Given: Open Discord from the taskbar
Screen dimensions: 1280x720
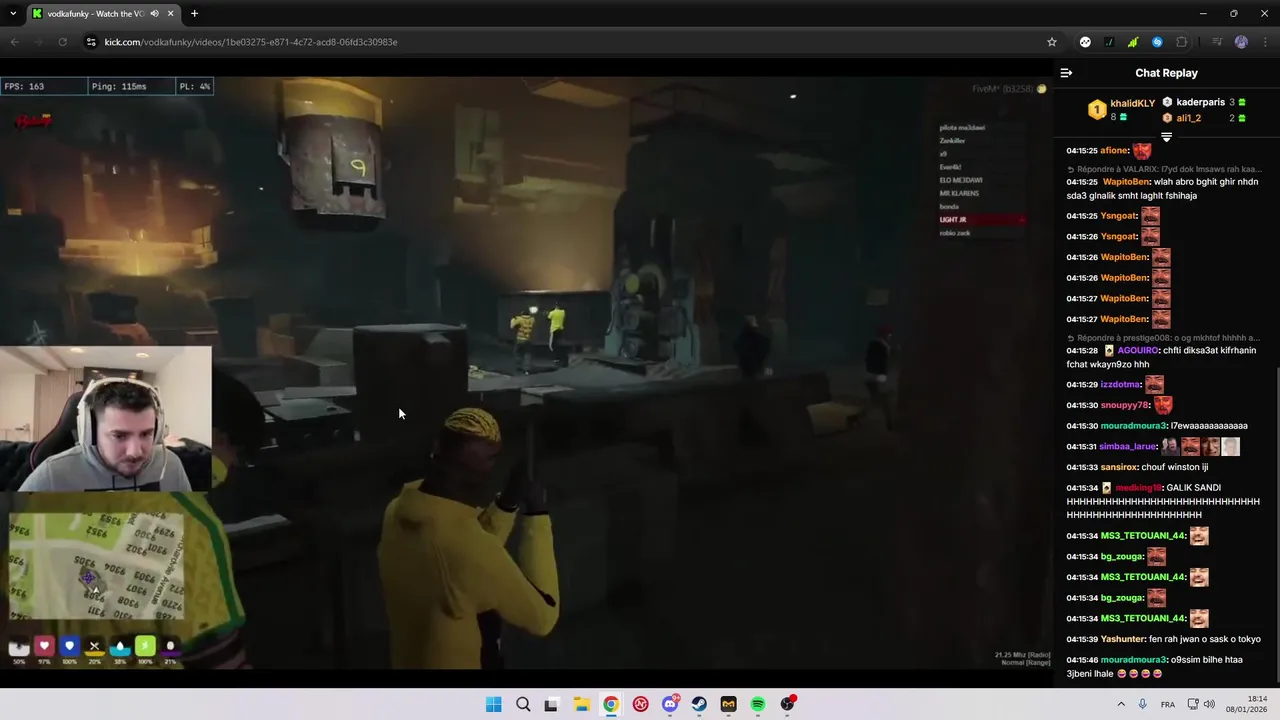Looking at the screenshot, I should point(670,704).
